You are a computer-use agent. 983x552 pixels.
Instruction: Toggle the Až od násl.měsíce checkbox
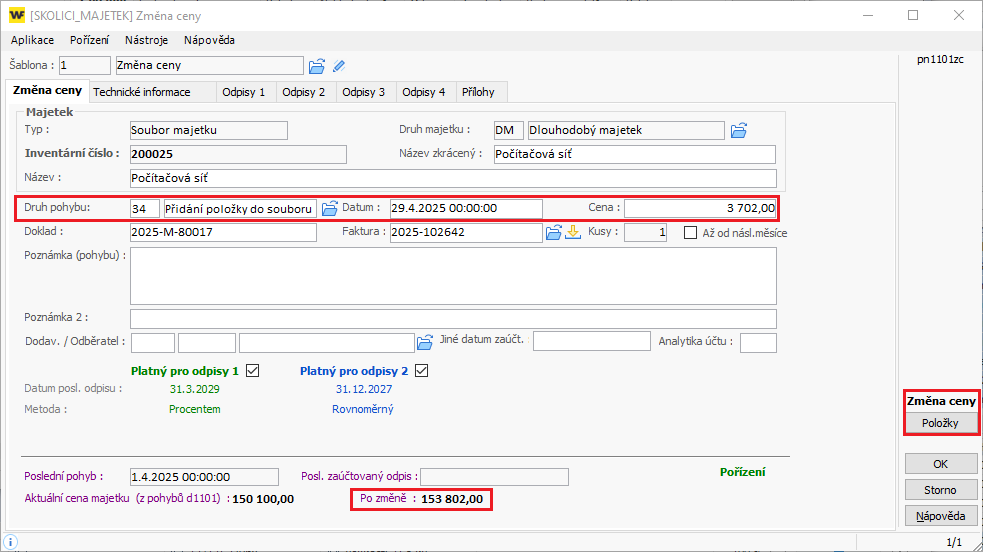[x=690, y=232]
